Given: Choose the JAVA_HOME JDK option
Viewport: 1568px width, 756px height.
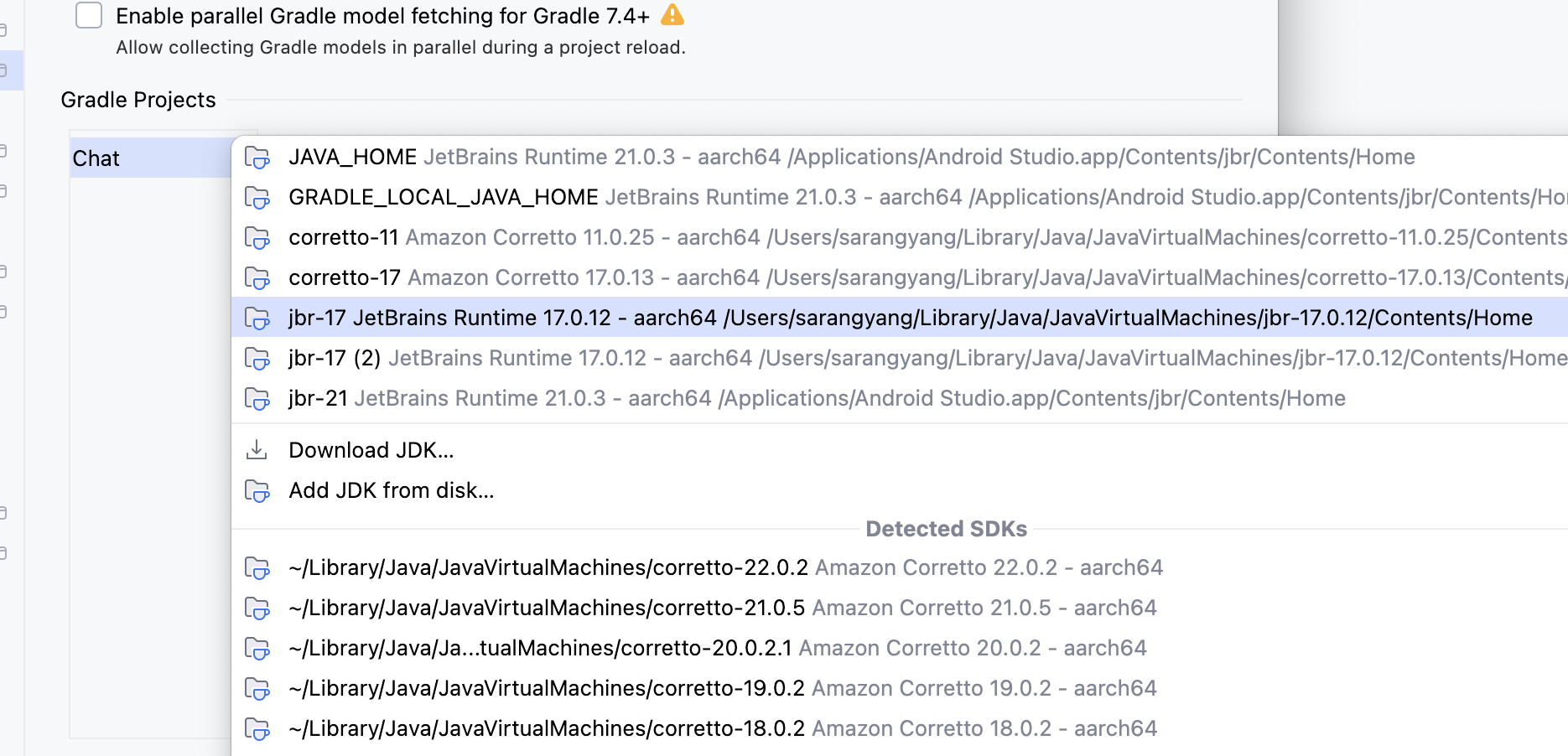Looking at the screenshot, I should [899, 157].
